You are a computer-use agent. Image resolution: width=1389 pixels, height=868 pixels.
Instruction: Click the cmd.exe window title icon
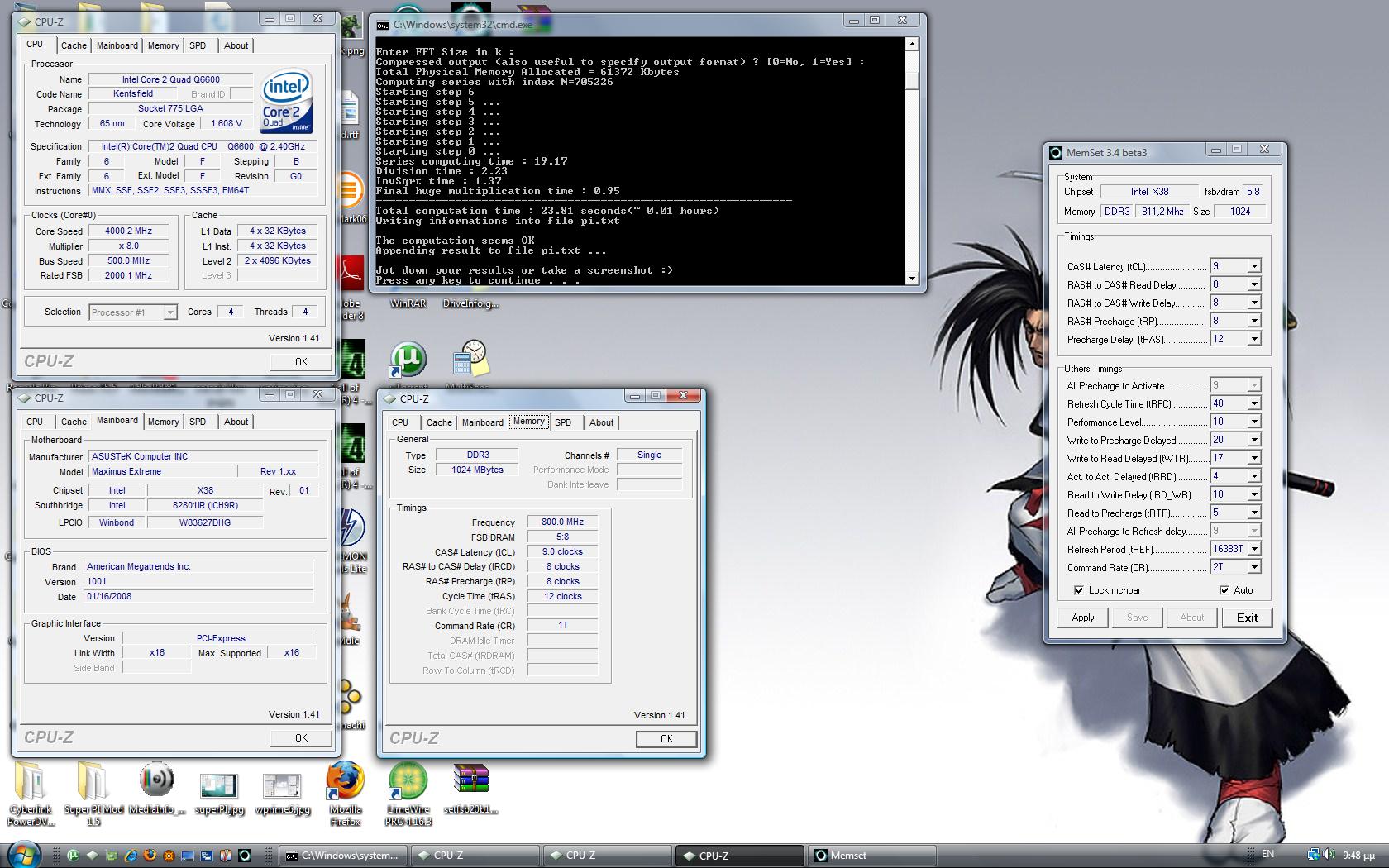(x=382, y=25)
